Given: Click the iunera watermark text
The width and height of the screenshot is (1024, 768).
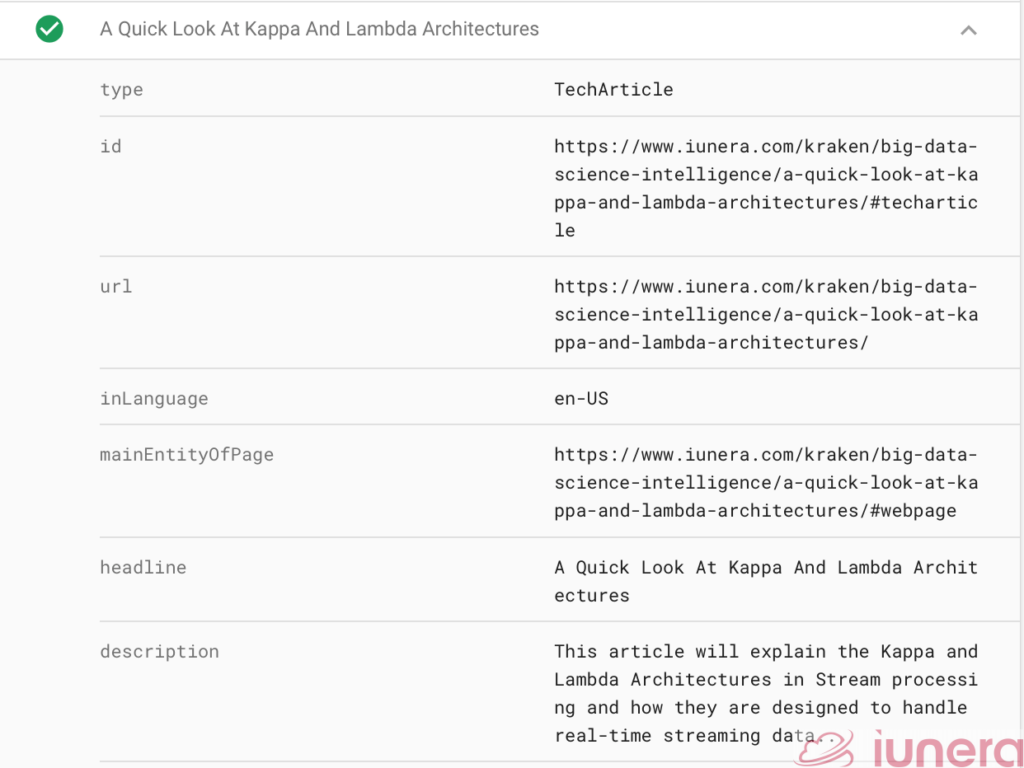Looking at the screenshot, I should pos(945,748).
